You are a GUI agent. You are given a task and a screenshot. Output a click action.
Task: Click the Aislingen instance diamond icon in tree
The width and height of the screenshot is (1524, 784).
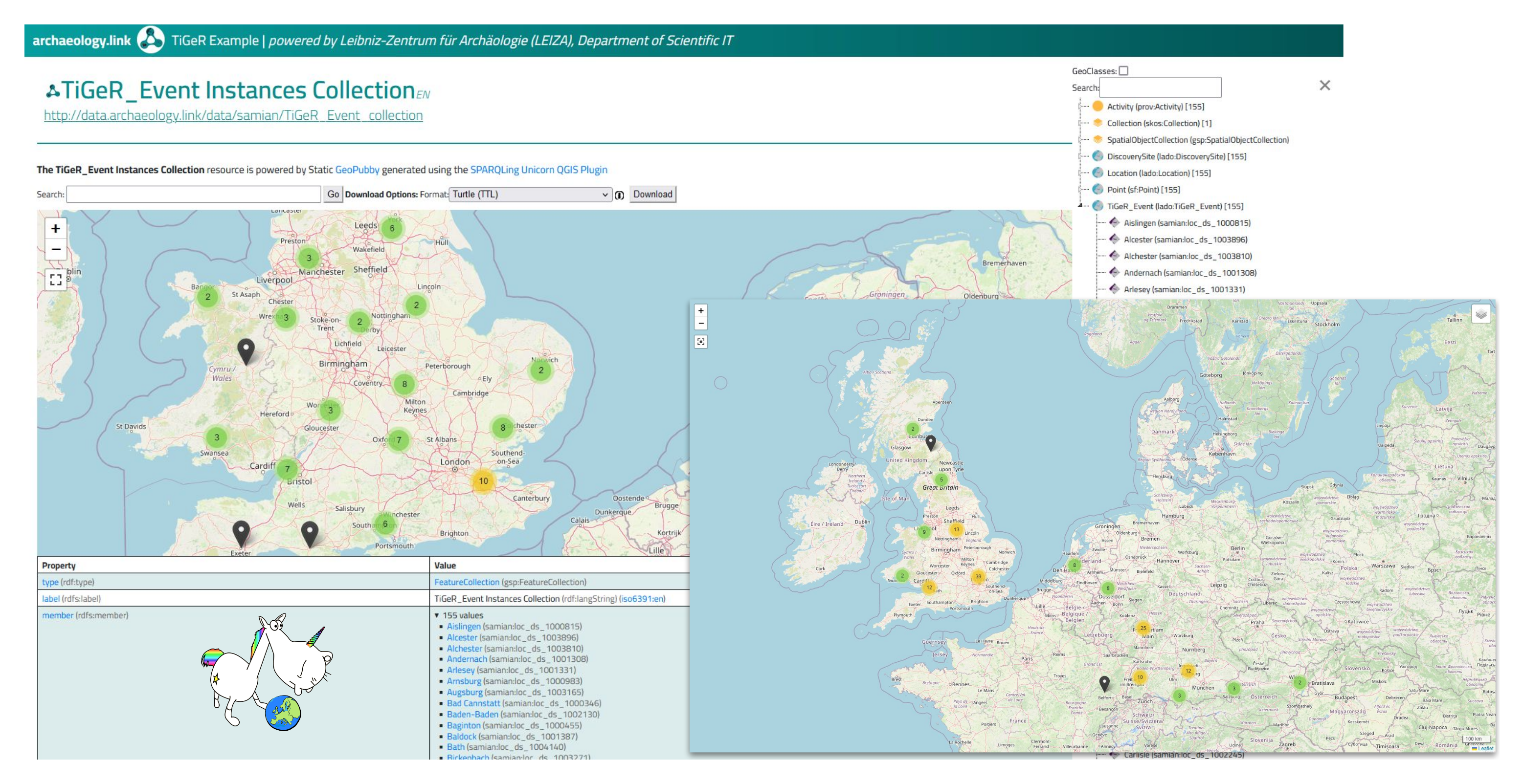coord(1115,222)
